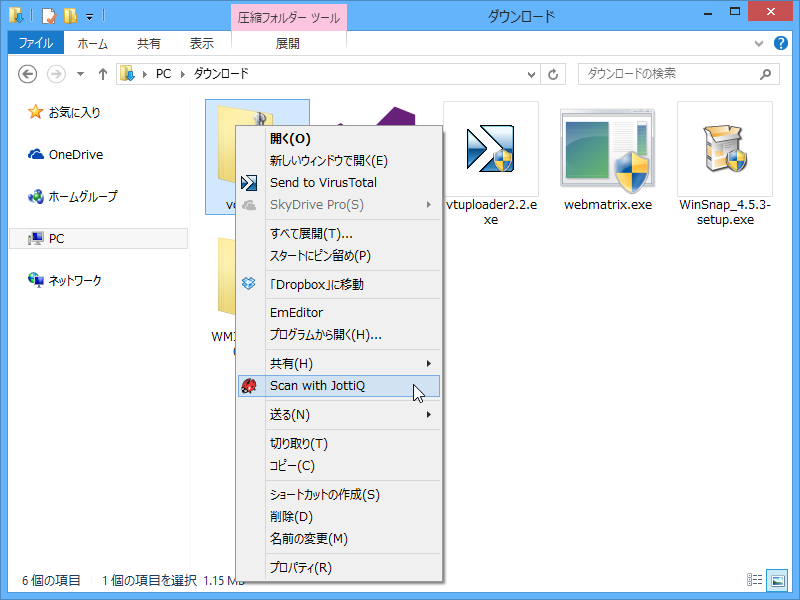Click the JottiQ ladybug icon in the context menu
Image resolution: width=800 pixels, height=600 pixels.
pyautogui.click(x=249, y=386)
